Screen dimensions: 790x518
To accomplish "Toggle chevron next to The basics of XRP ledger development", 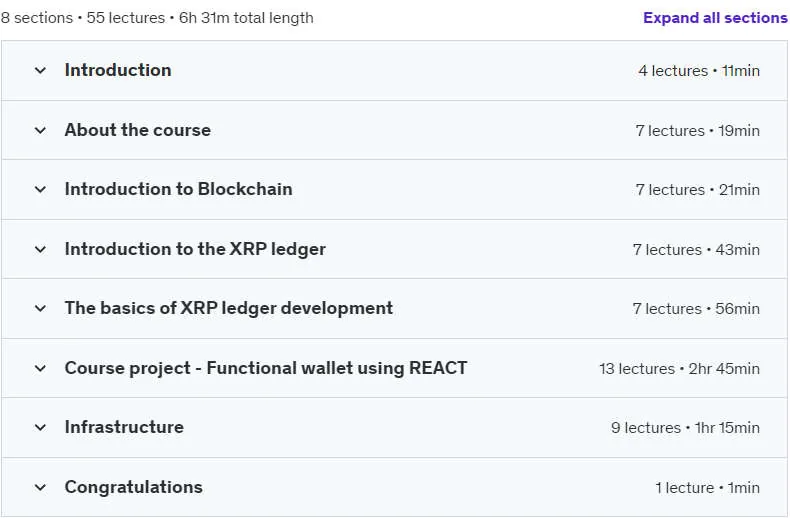I will [x=40, y=308].
